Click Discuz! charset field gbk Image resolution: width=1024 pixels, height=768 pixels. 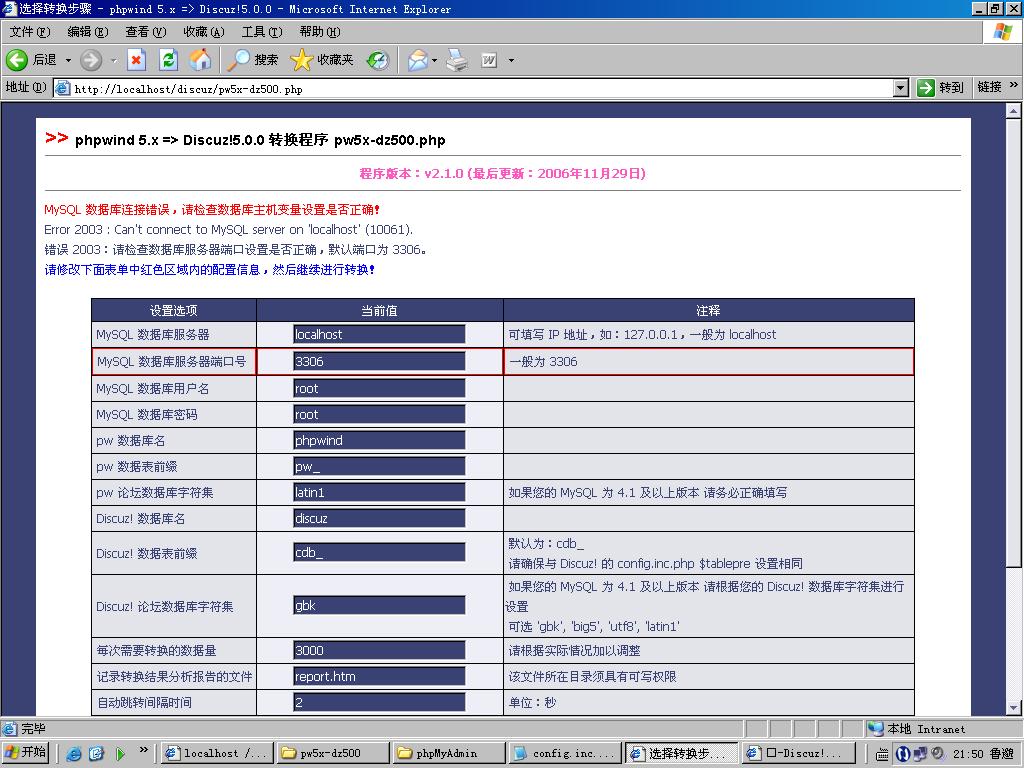[x=379, y=605]
